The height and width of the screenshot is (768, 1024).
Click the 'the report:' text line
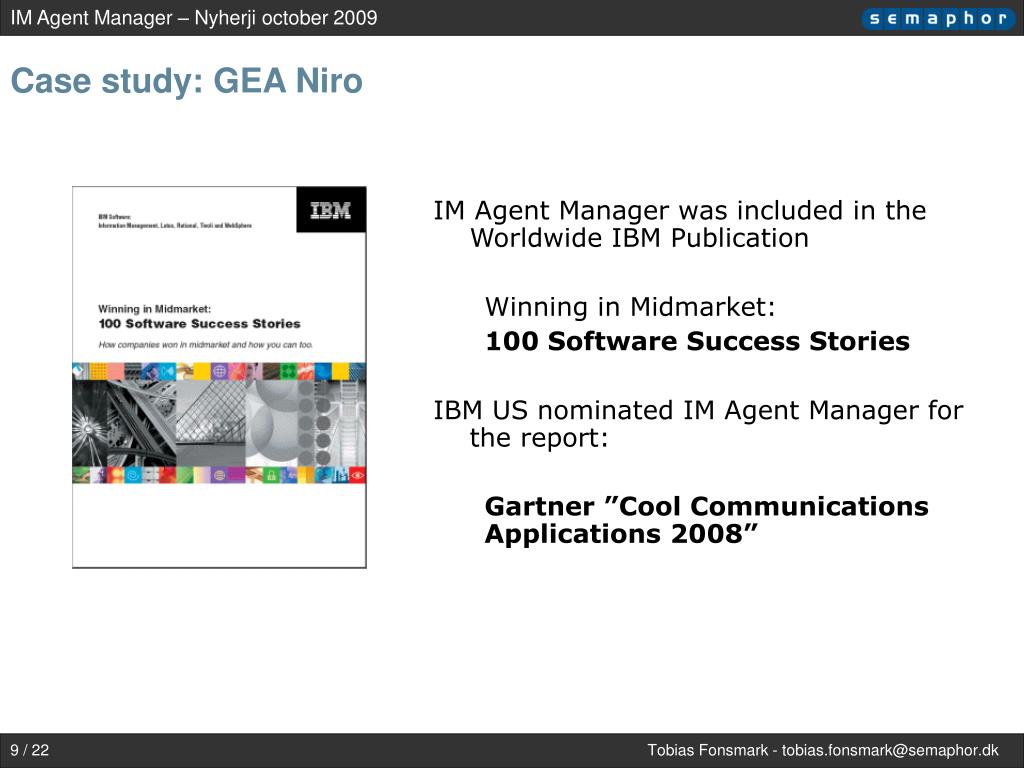tap(539, 438)
